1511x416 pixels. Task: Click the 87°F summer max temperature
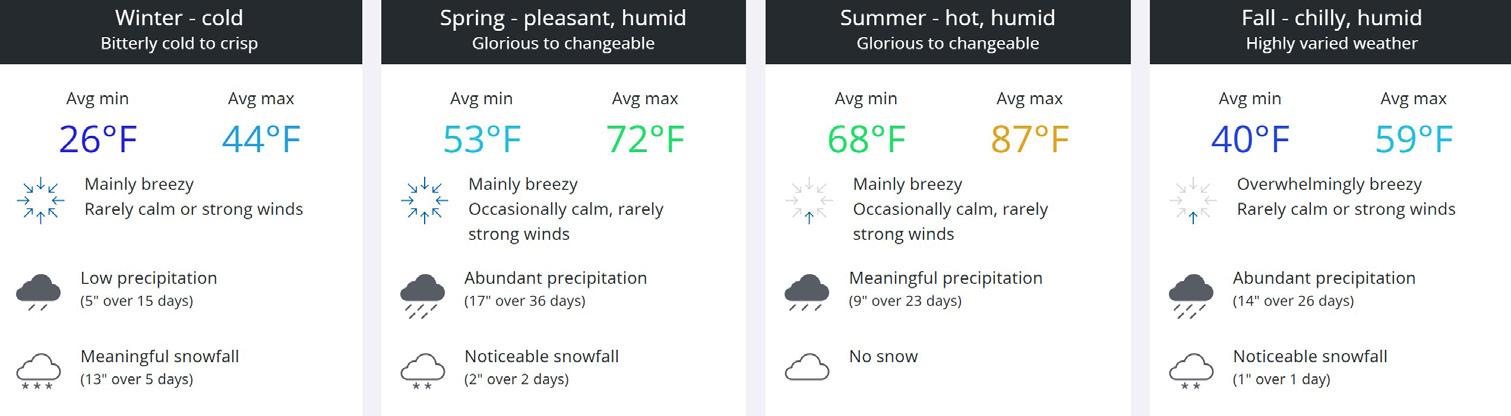tap(1029, 139)
